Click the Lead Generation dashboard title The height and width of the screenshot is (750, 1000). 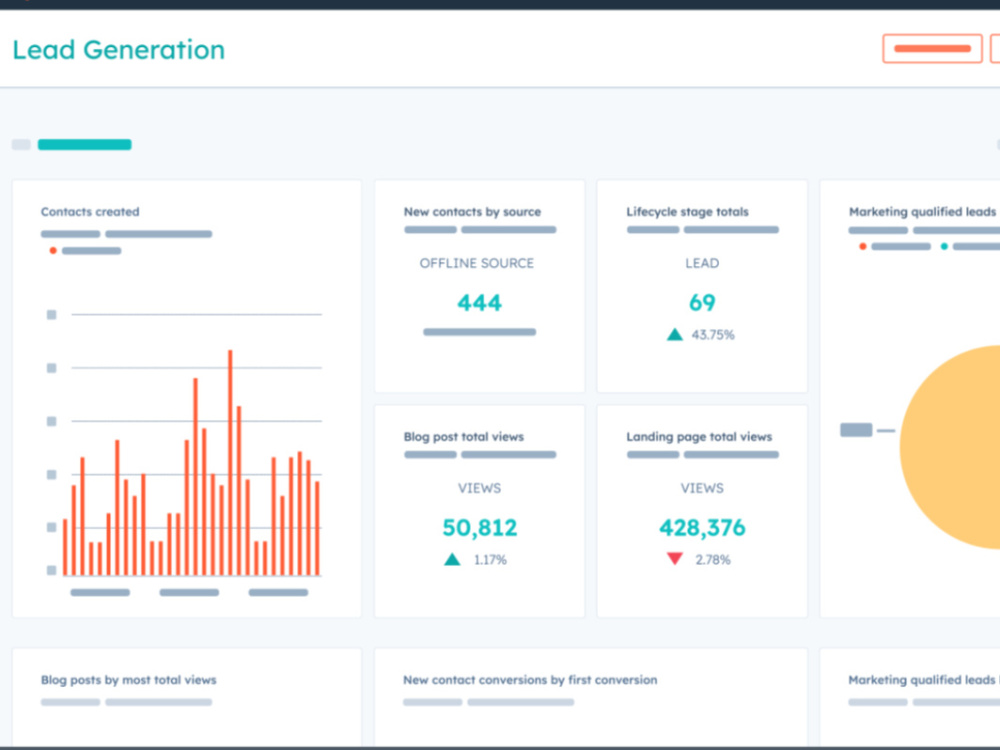coord(119,50)
